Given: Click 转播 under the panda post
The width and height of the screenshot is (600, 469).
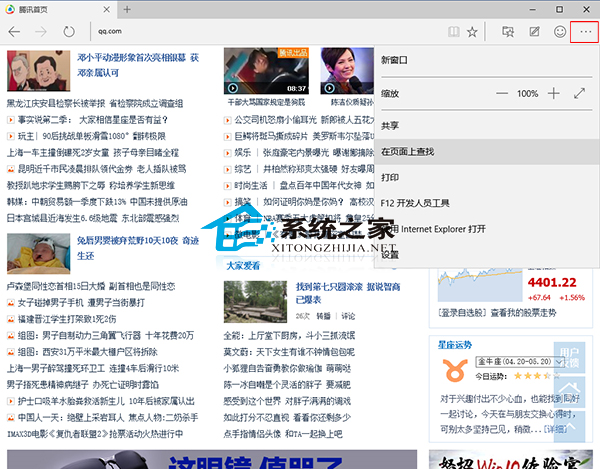Looking at the screenshot, I should (323, 316).
